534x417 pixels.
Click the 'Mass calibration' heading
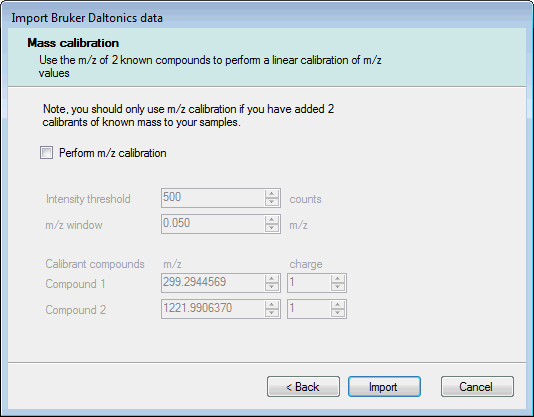point(73,43)
